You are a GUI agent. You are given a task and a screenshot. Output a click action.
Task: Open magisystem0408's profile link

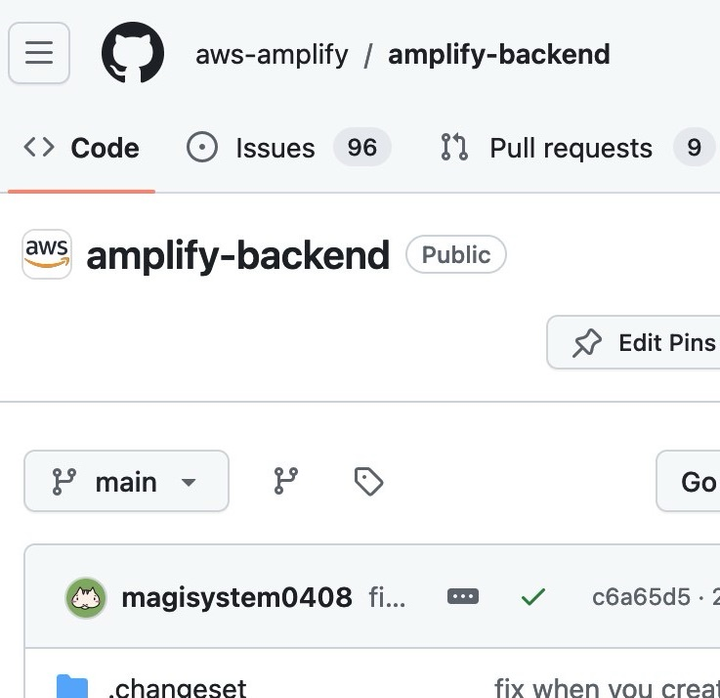tap(236, 598)
